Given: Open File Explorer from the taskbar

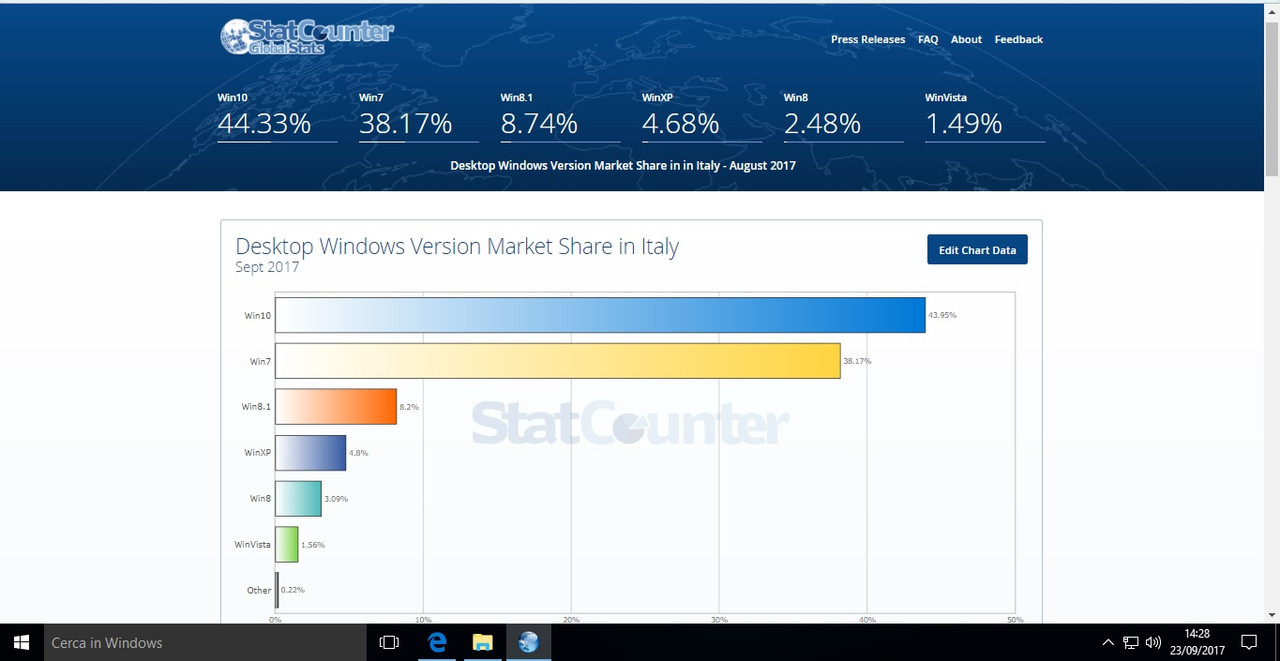Looking at the screenshot, I should [482, 642].
